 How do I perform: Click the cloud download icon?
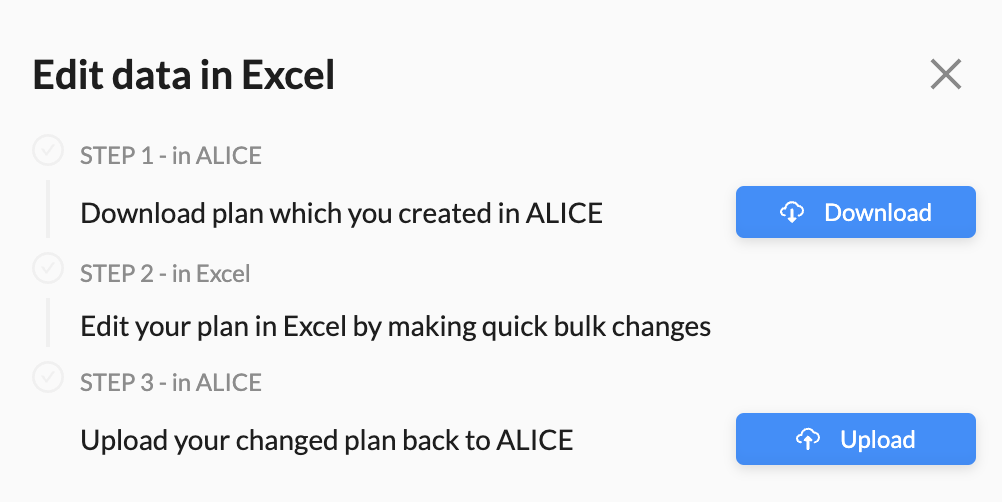click(792, 212)
